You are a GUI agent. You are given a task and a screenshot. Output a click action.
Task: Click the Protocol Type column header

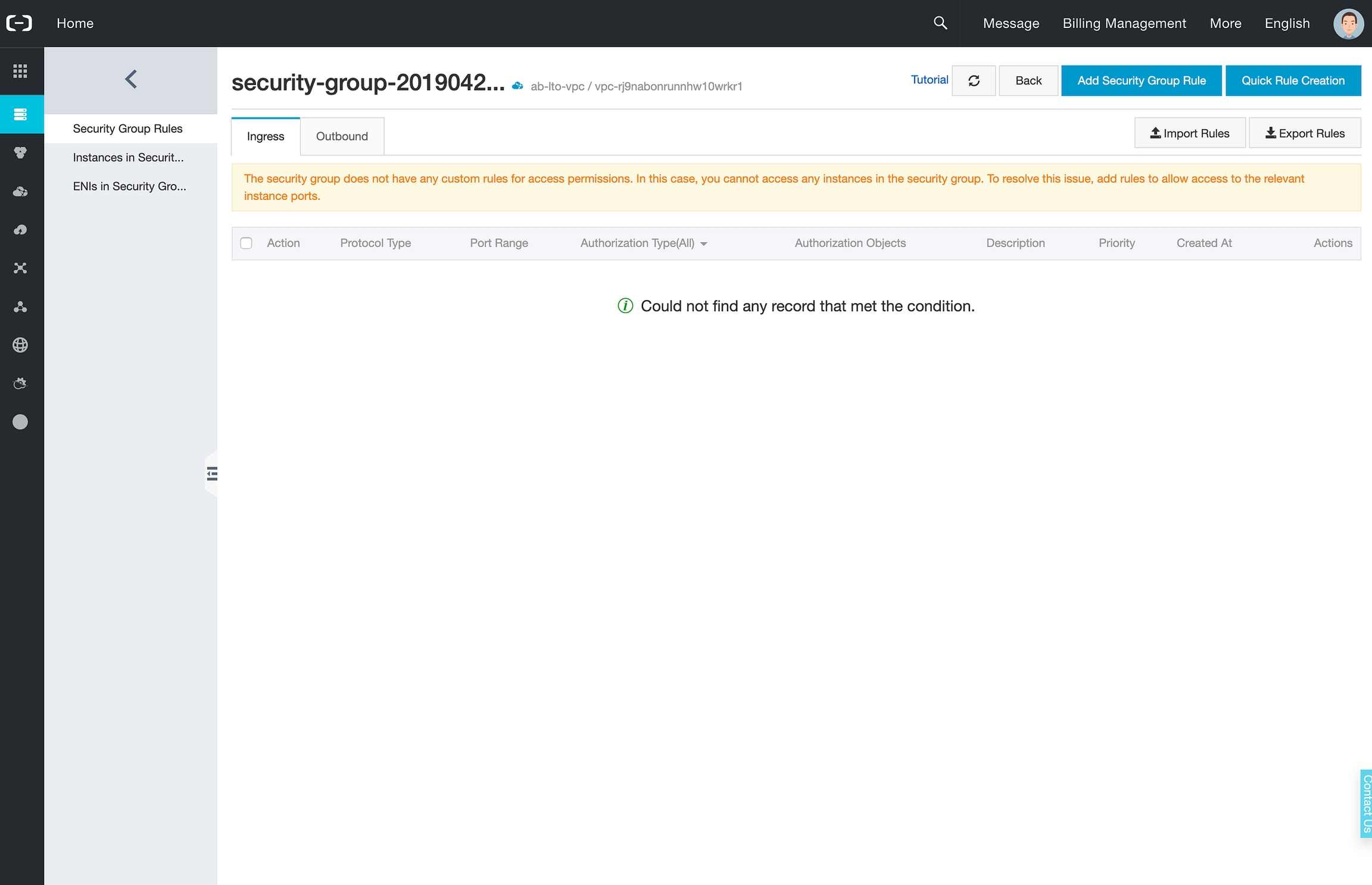point(375,243)
